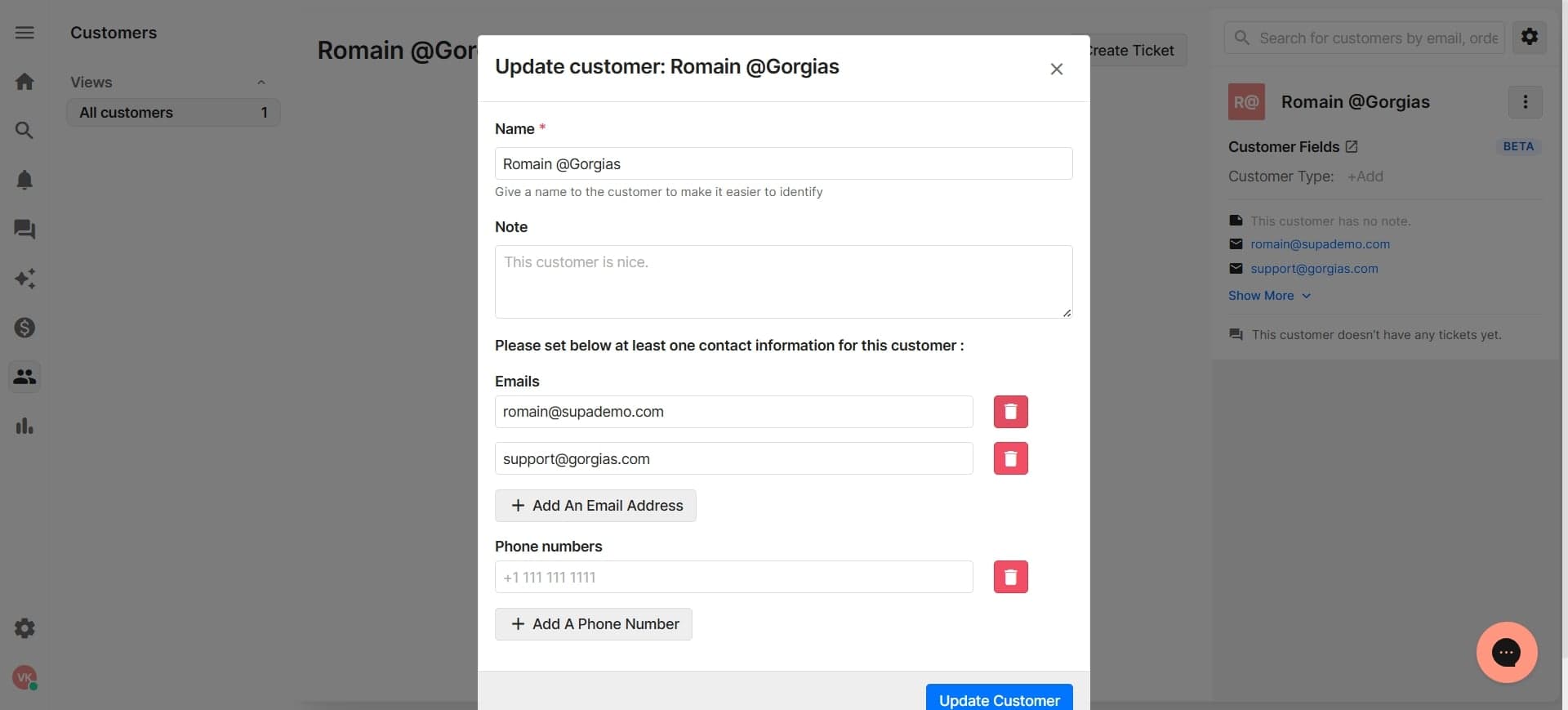The height and width of the screenshot is (710, 1568).
Task: Select the All customers view
Action: click(x=173, y=113)
